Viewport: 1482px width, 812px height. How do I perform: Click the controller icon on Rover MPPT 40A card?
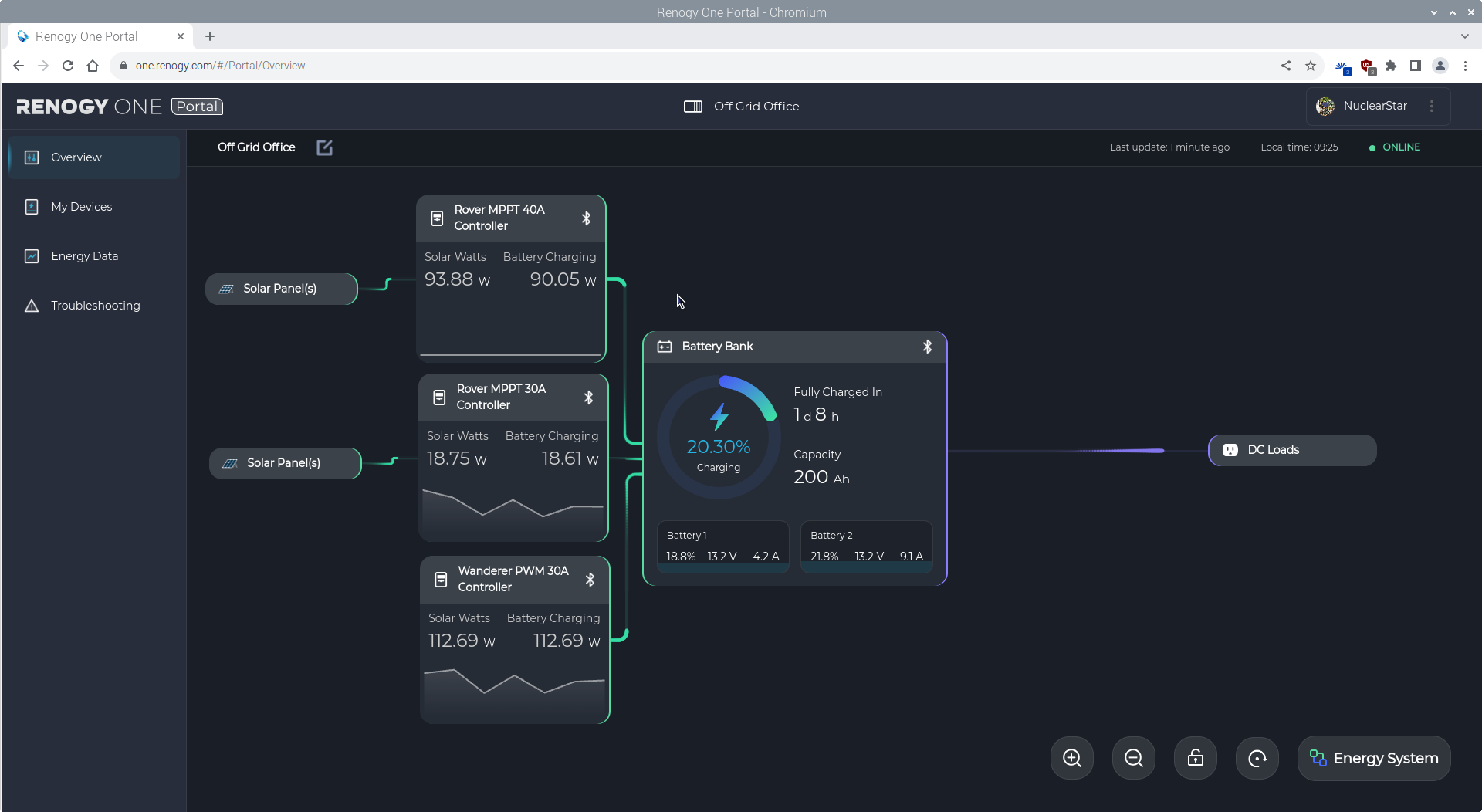pyautogui.click(x=437, y=218)
